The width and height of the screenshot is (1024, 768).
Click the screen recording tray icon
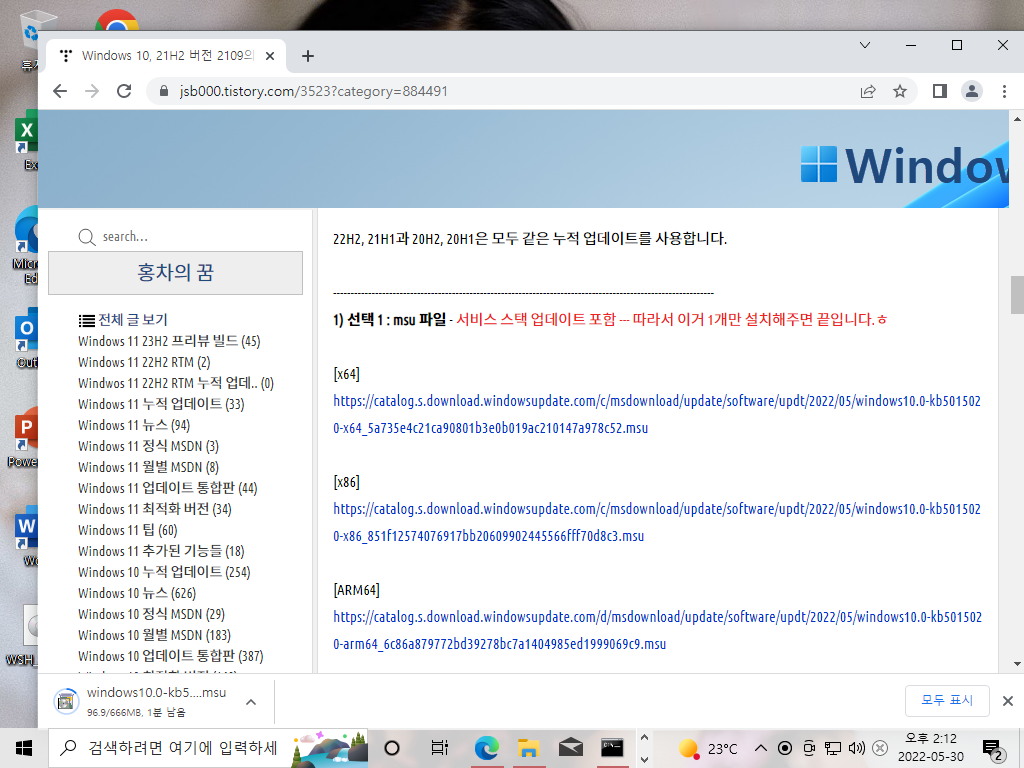(x=786, y=748)
